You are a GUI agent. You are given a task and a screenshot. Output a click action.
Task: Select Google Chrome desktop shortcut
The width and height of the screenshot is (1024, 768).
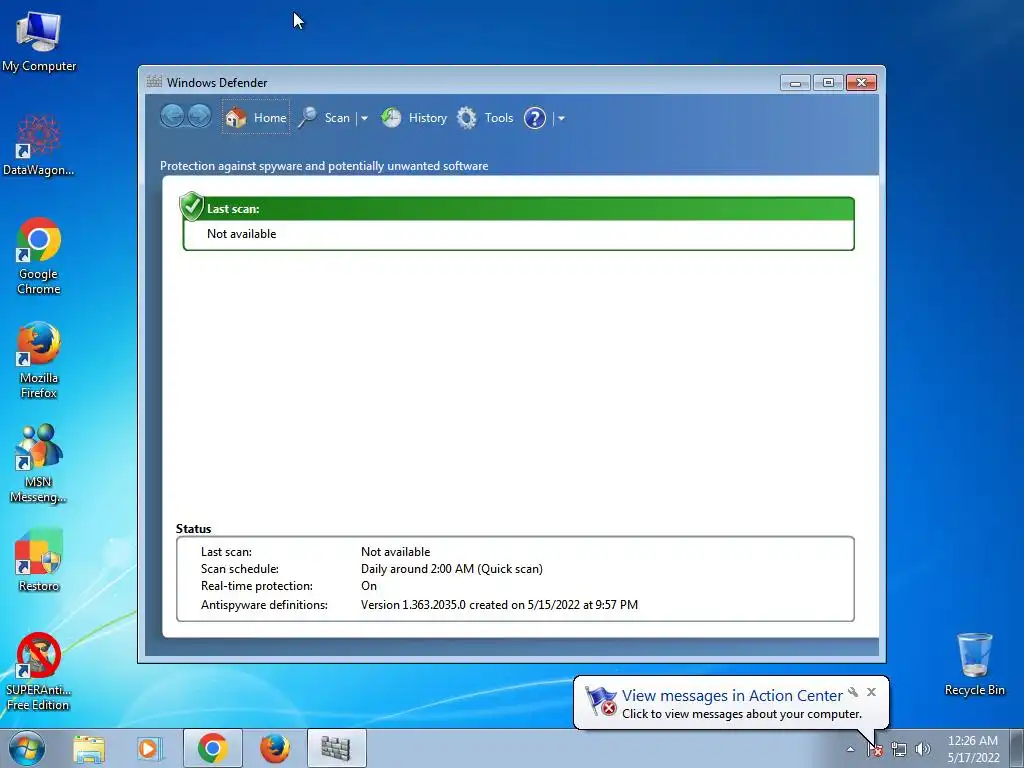coord(39,256)
